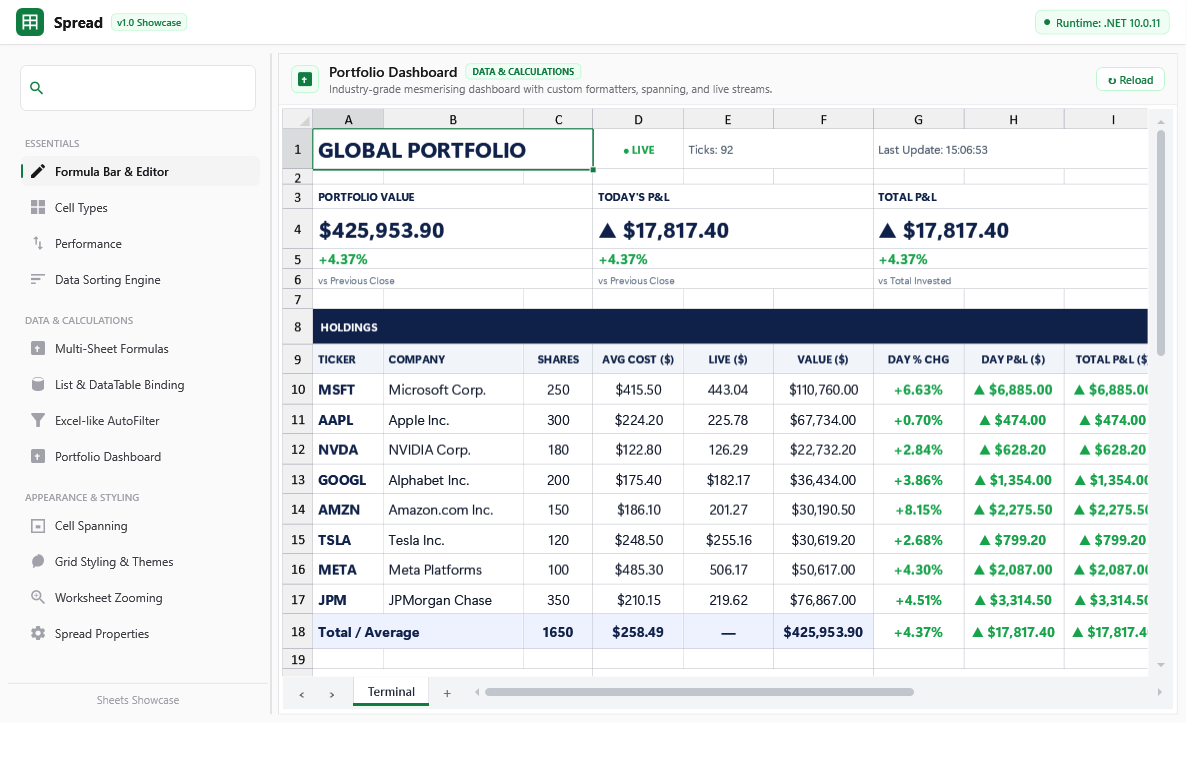Click the Cell Spanning icon
The width and height of the screenshot is (1200, 760).
pyautogui.click(x=38, y=526)
